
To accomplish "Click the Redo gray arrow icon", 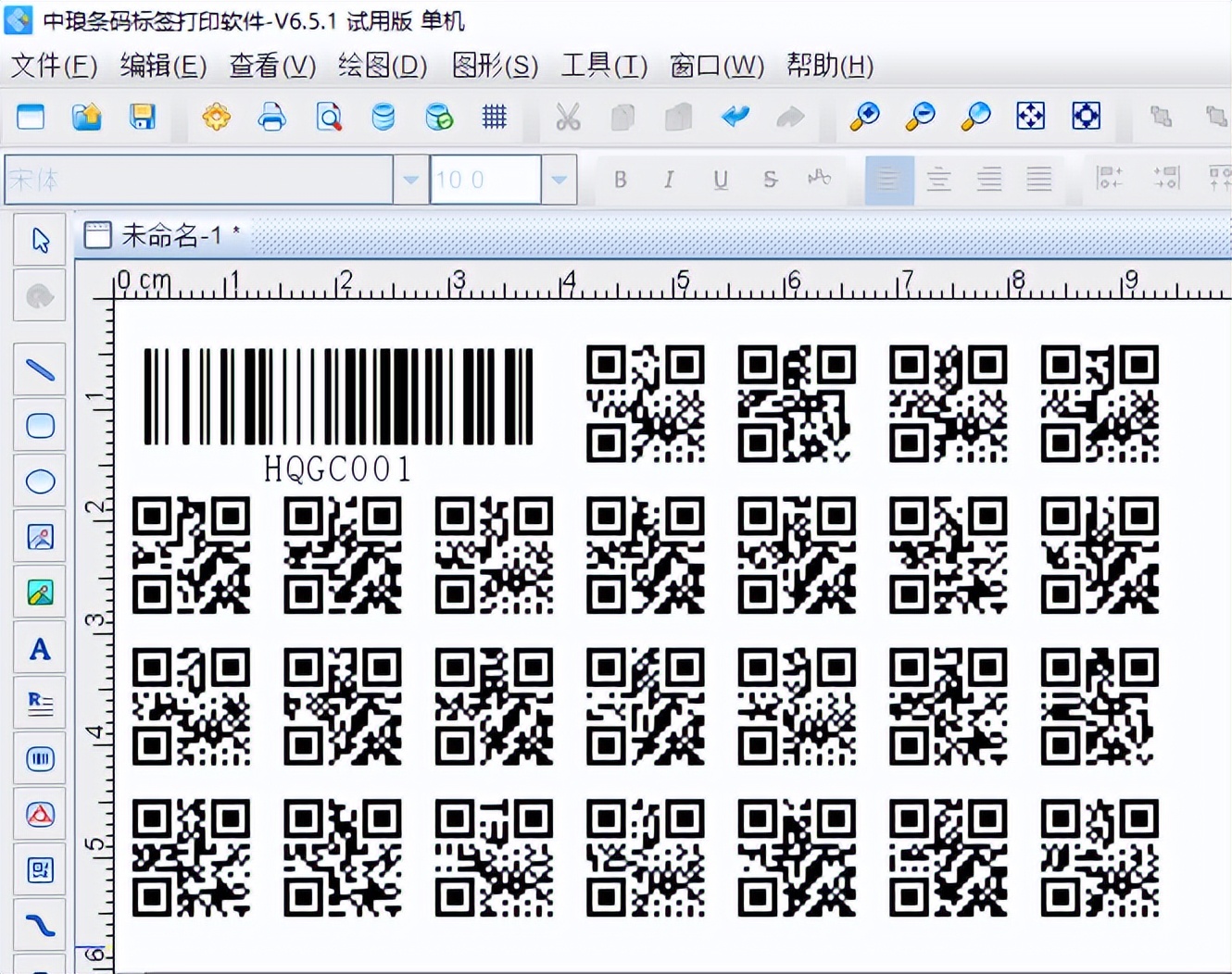I will click(x=790, y=117).
